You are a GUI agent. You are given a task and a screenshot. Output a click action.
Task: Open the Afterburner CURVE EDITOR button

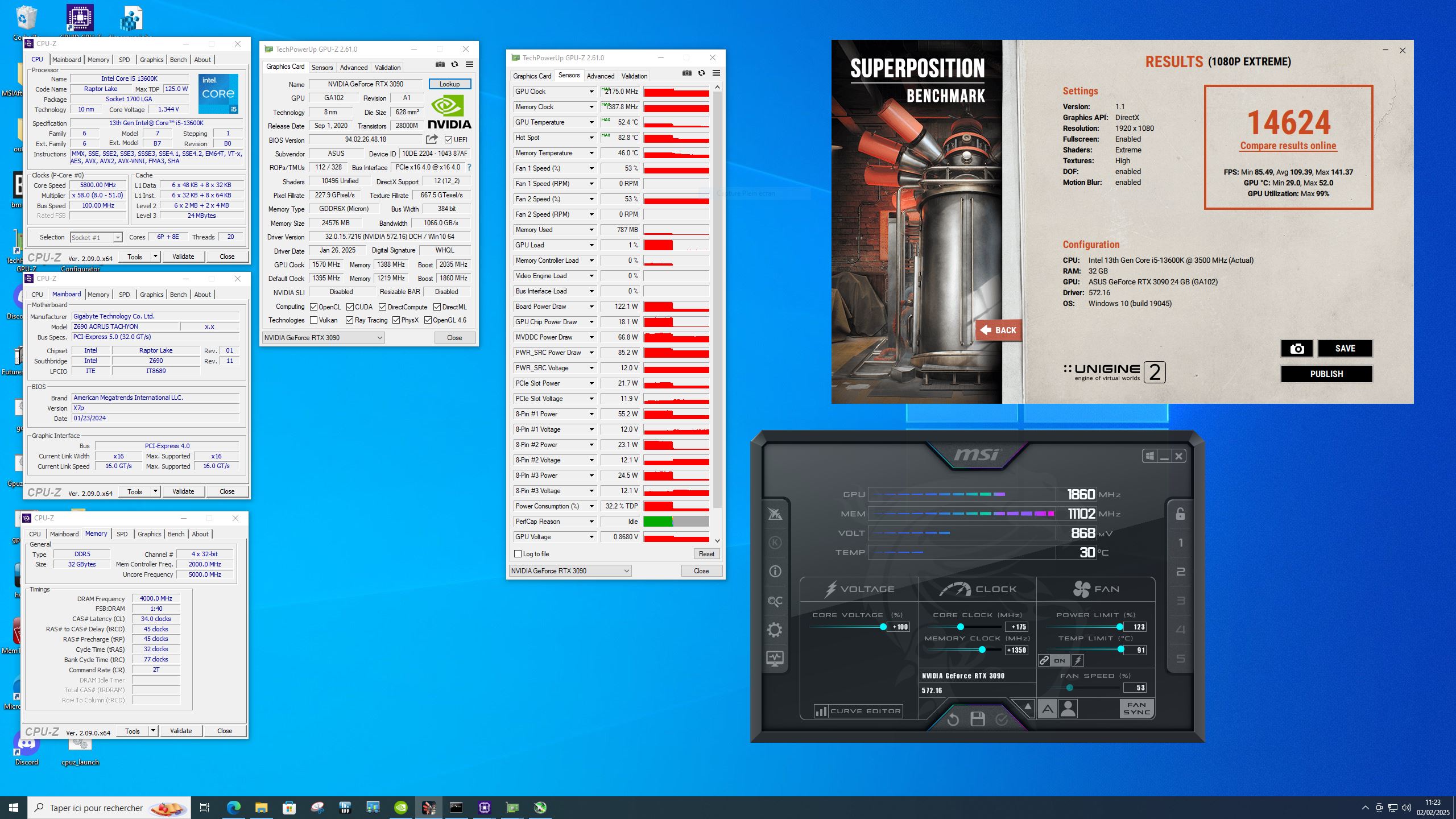858,711
